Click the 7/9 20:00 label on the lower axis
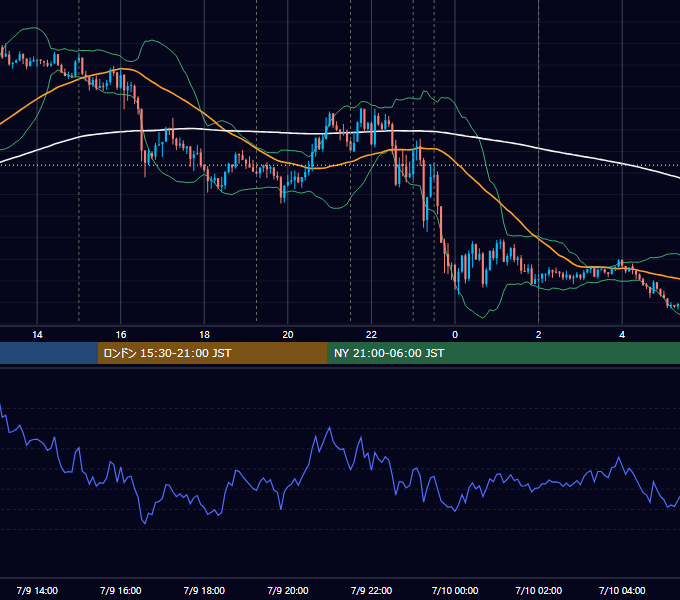 pos(288,590)
